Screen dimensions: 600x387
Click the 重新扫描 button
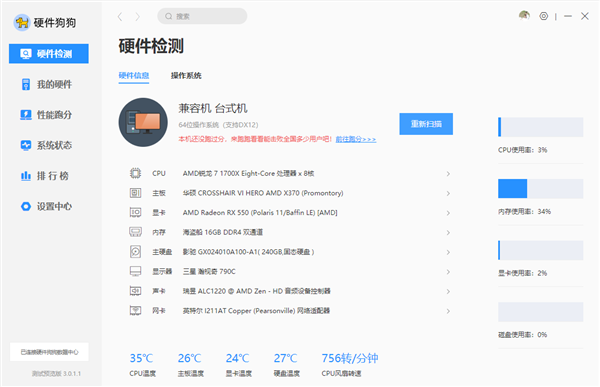(426, 124)
